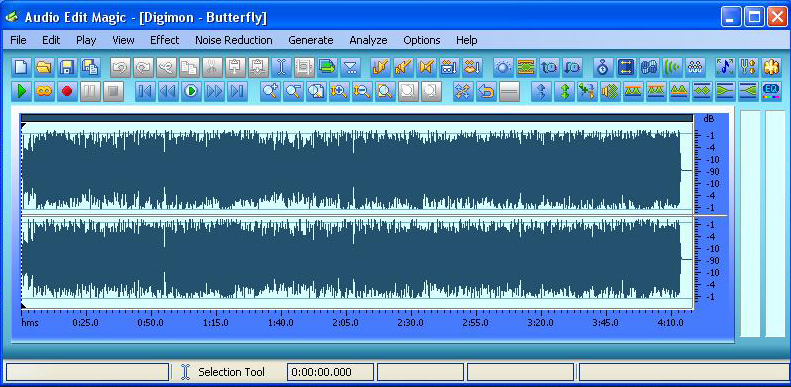Create a new audio file
Viewport: 791px width, 387px height.
(x=21, y=67)
